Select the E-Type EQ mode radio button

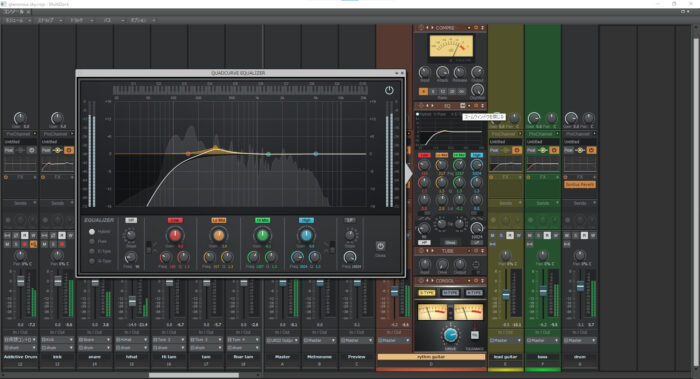pos(92,251)
